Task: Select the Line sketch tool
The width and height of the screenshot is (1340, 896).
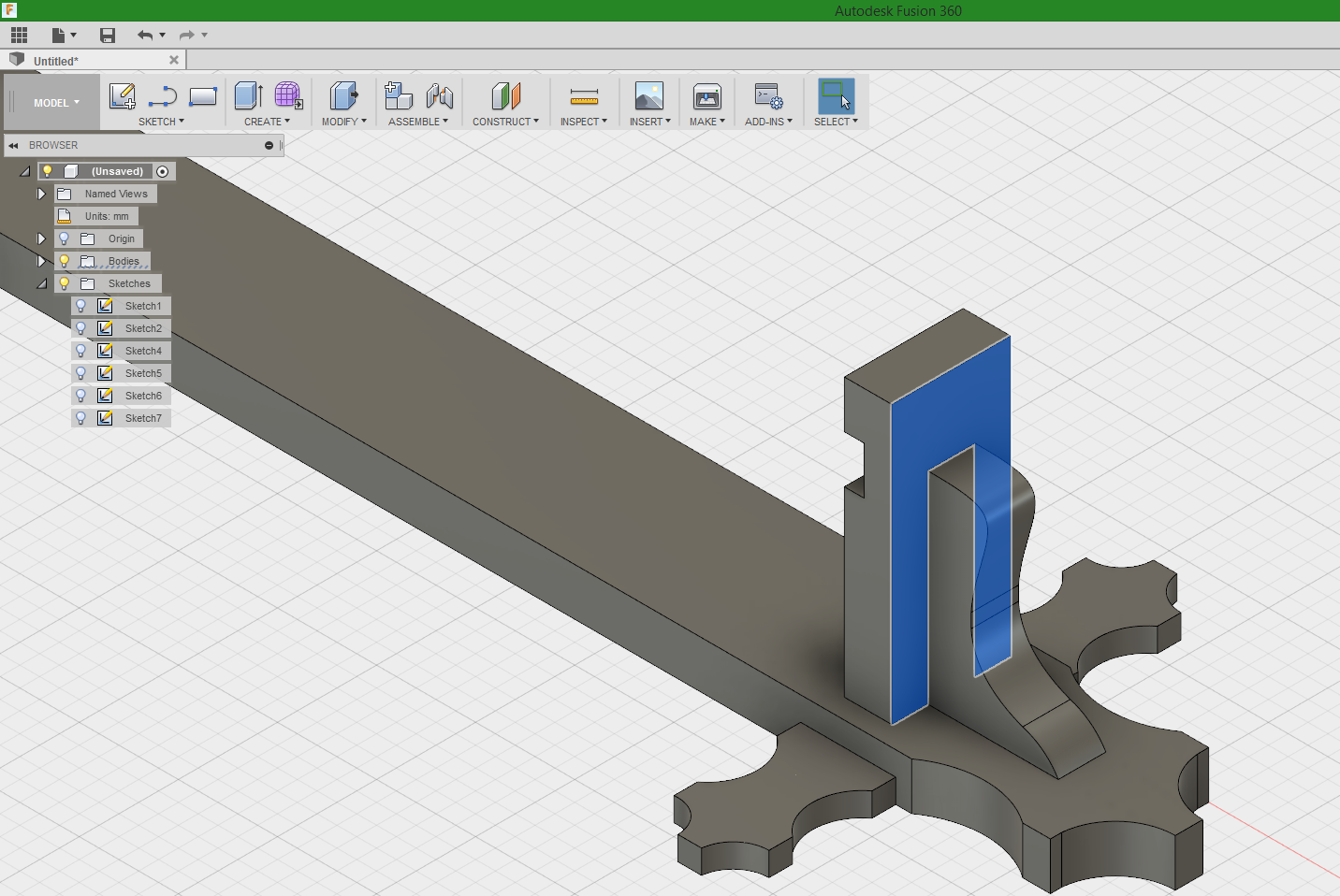Action: [x=163, y=96]
